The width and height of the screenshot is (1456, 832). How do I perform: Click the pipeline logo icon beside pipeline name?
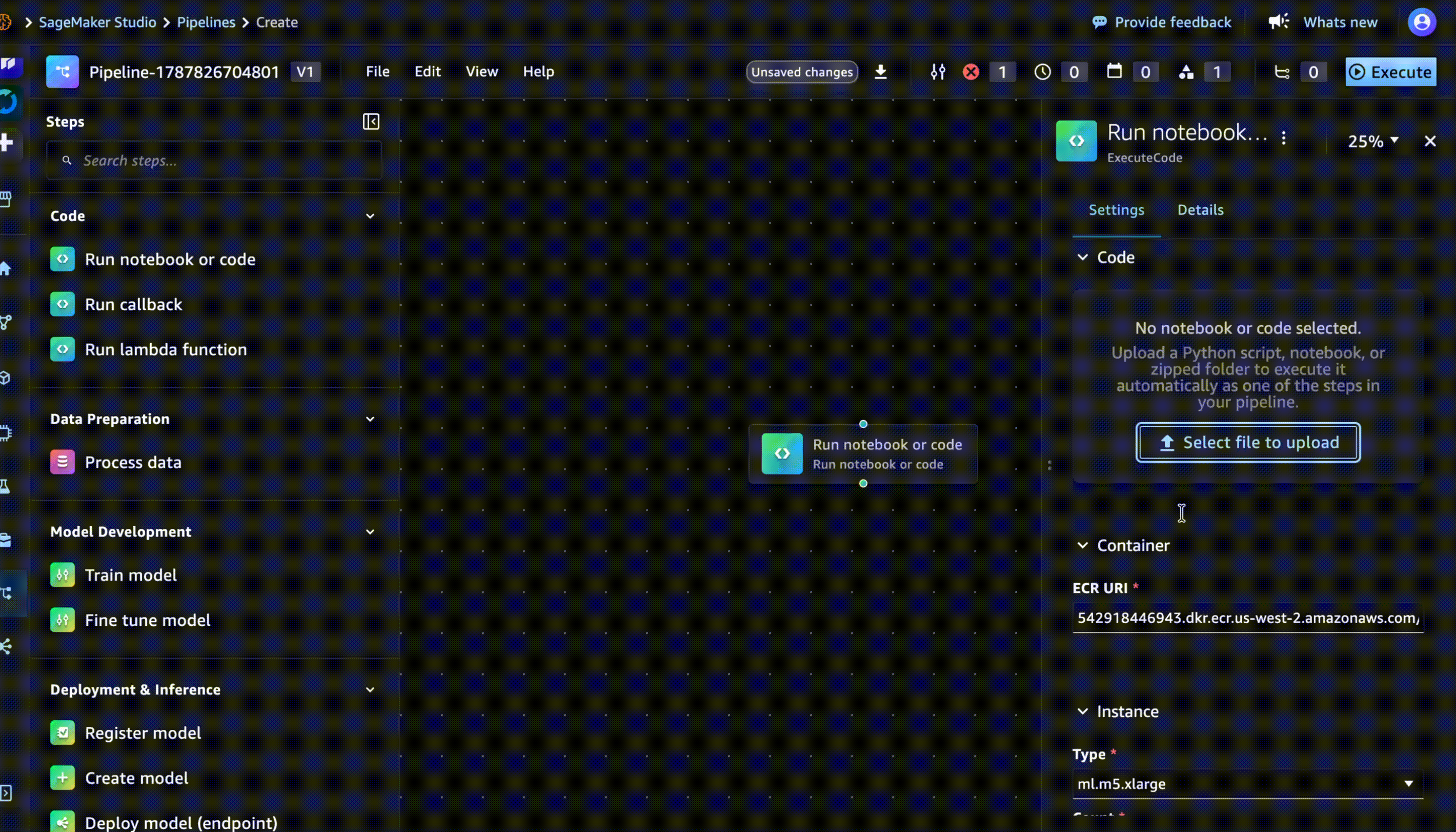[x=62, y=71]
